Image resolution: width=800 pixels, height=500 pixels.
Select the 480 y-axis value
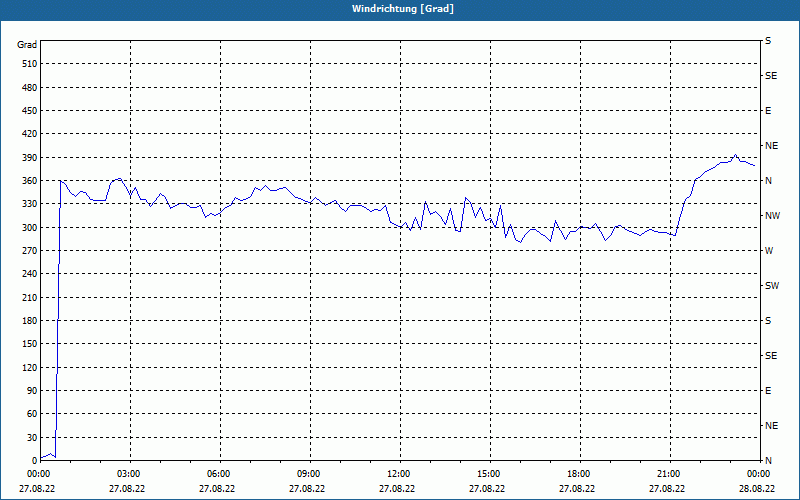[30, 88]
